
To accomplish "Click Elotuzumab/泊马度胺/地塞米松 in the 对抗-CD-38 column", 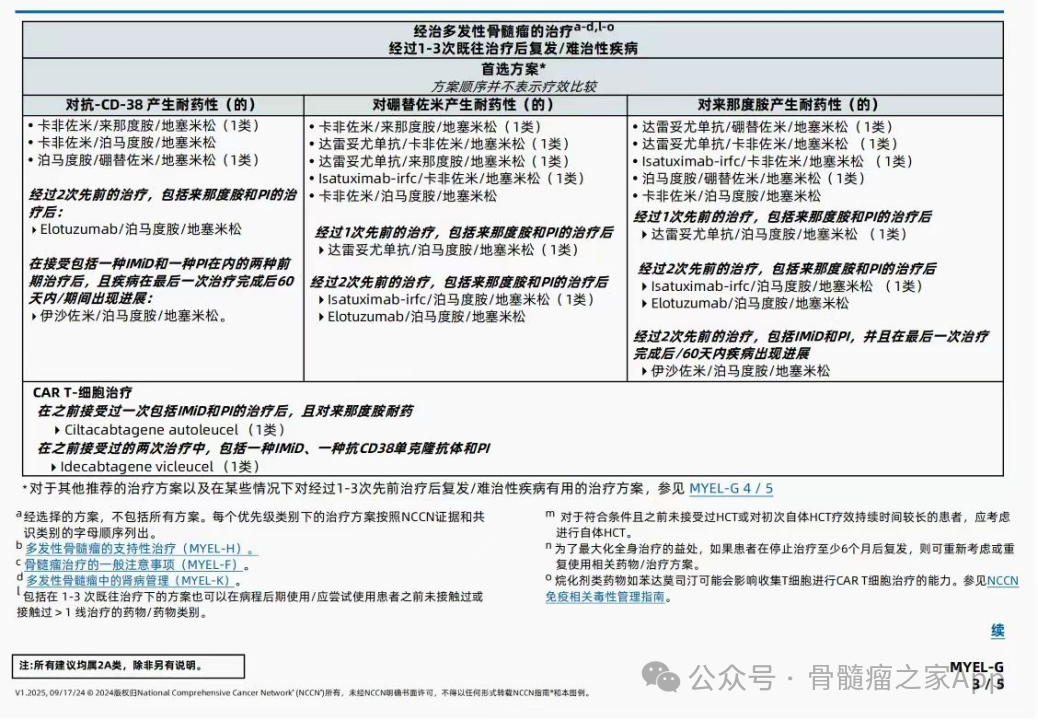I will 140,229.
